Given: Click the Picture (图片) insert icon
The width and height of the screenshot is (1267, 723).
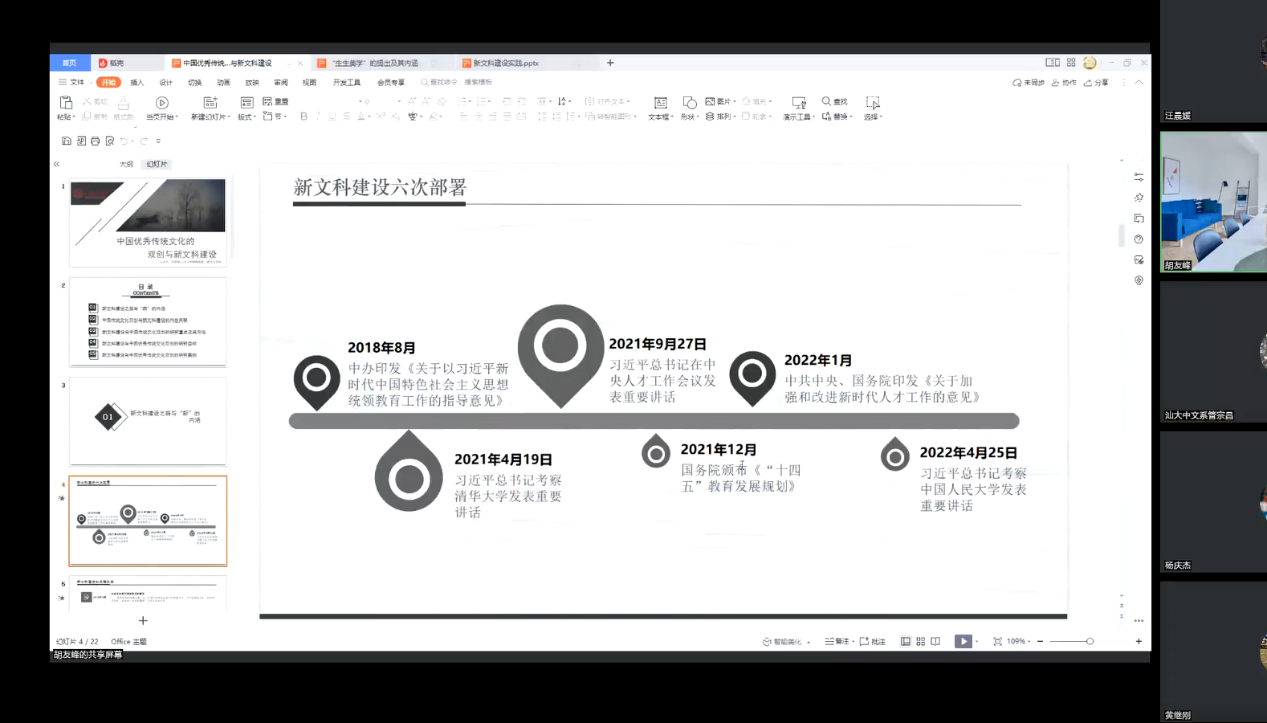Looking at the screenshot, I should coord(710,101).
